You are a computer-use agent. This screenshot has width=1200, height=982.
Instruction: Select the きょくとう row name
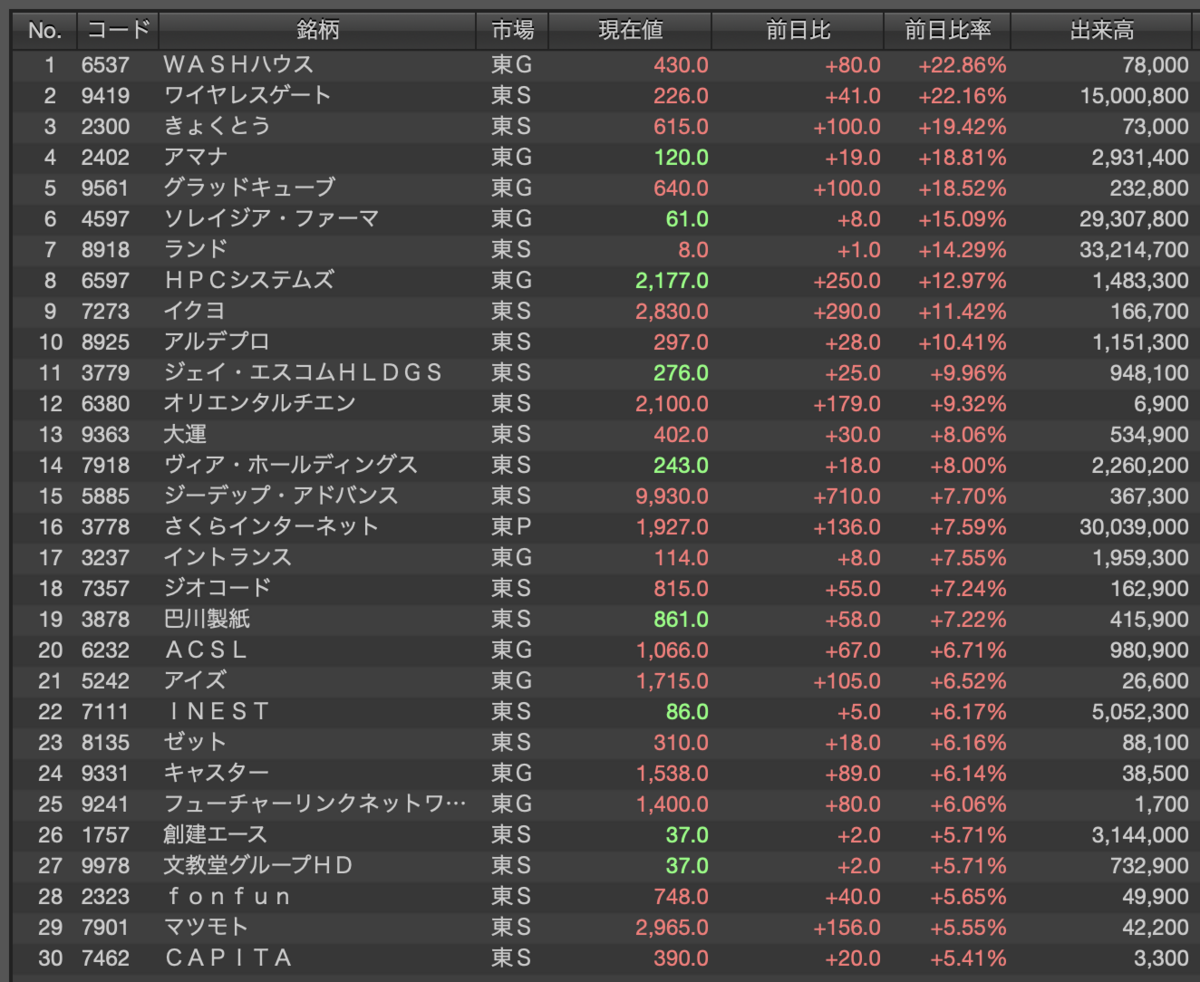[217, 127]
